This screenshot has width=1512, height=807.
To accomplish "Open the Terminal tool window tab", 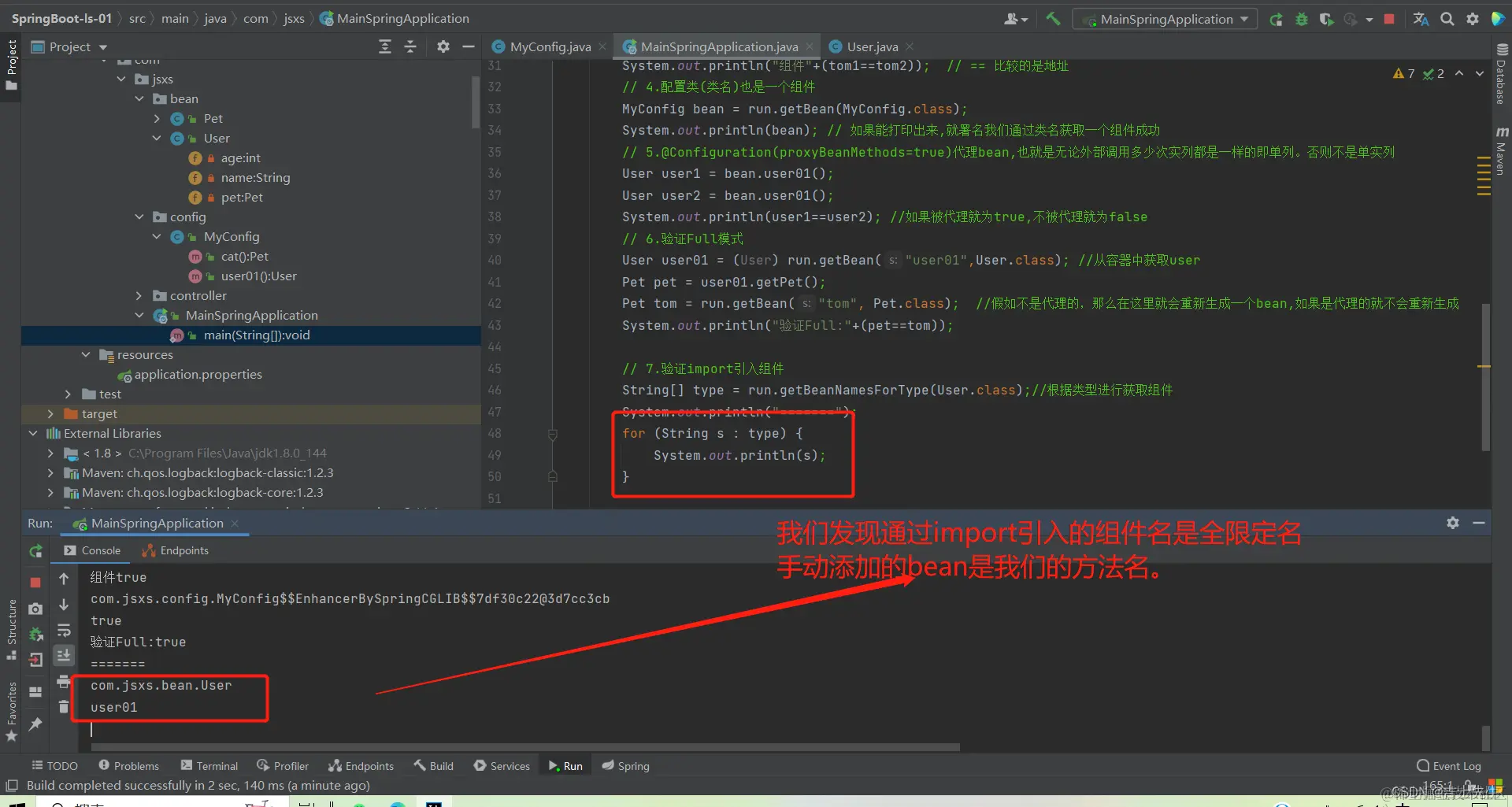I will pos(209,765).
